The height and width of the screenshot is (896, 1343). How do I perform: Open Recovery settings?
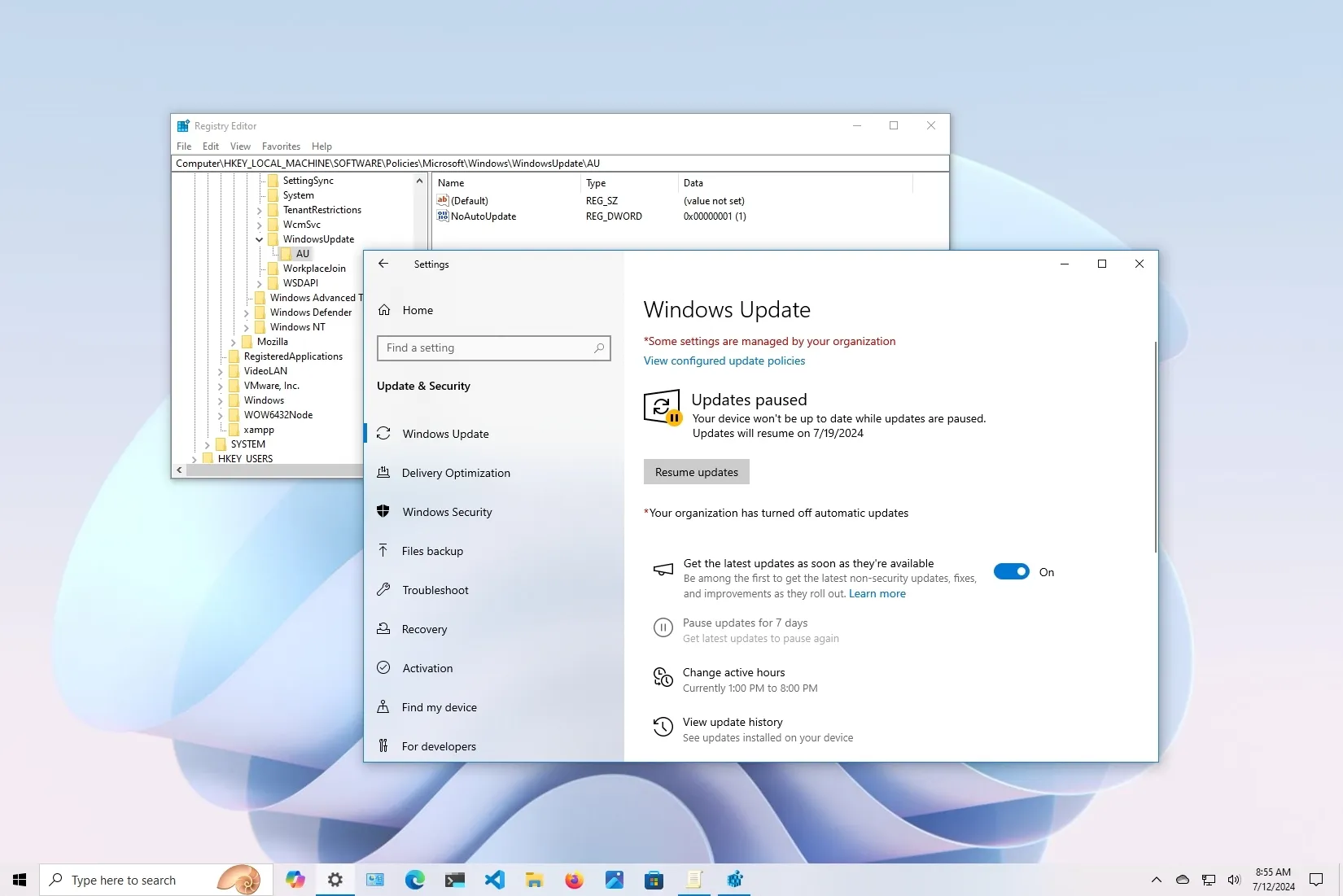point(423,629)
